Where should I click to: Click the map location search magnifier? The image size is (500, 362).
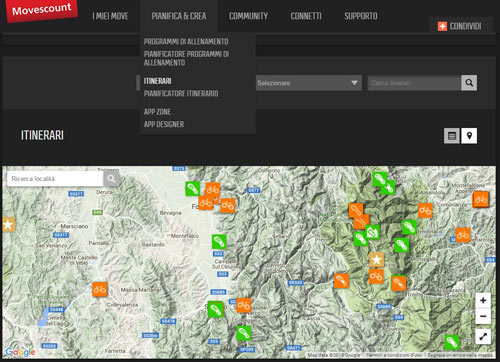pos(111,179)
